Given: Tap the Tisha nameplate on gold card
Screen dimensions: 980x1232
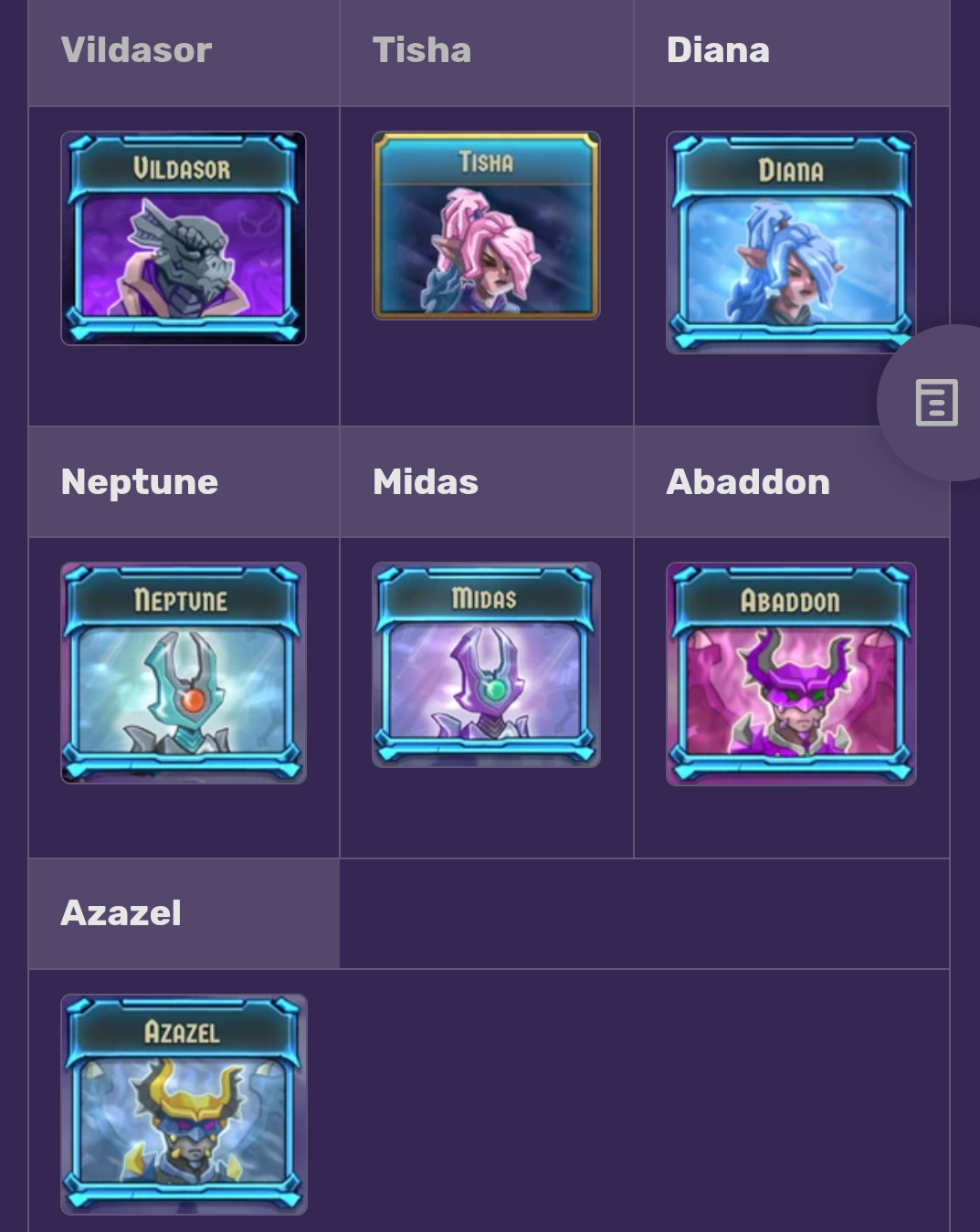Looking at the screenshot, I should (486, 163).
